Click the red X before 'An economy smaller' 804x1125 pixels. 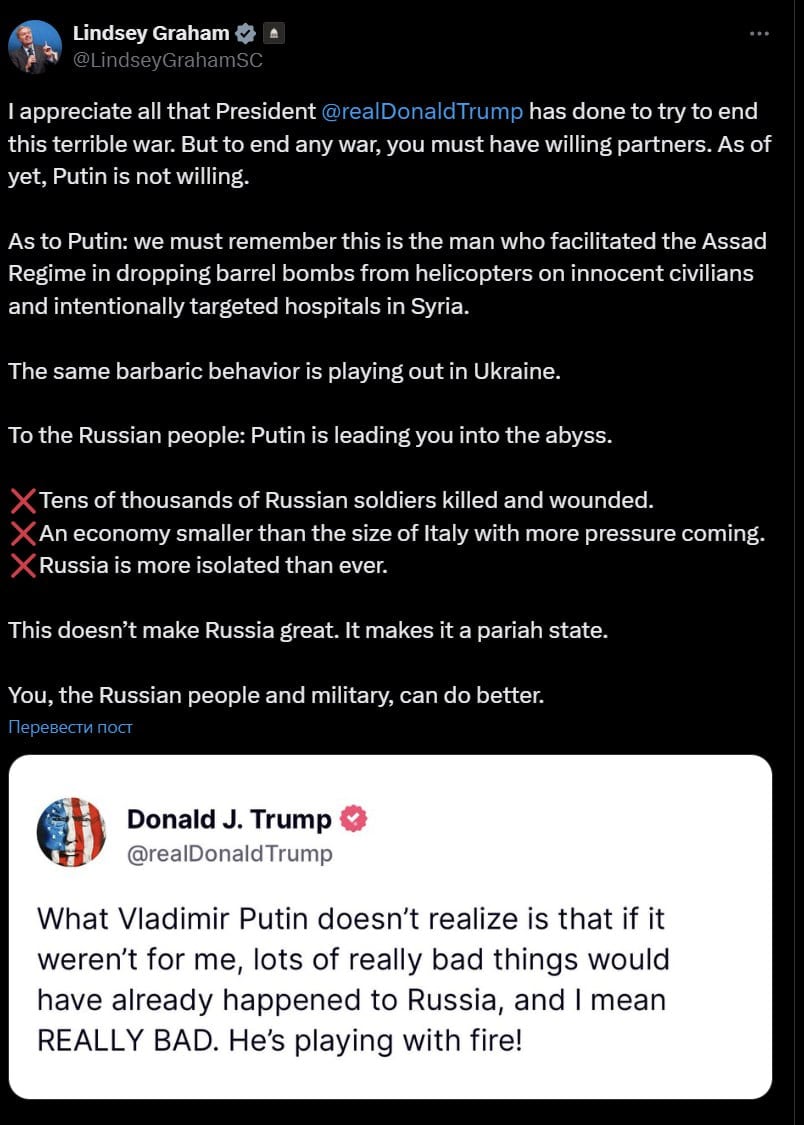pos(23,533)
